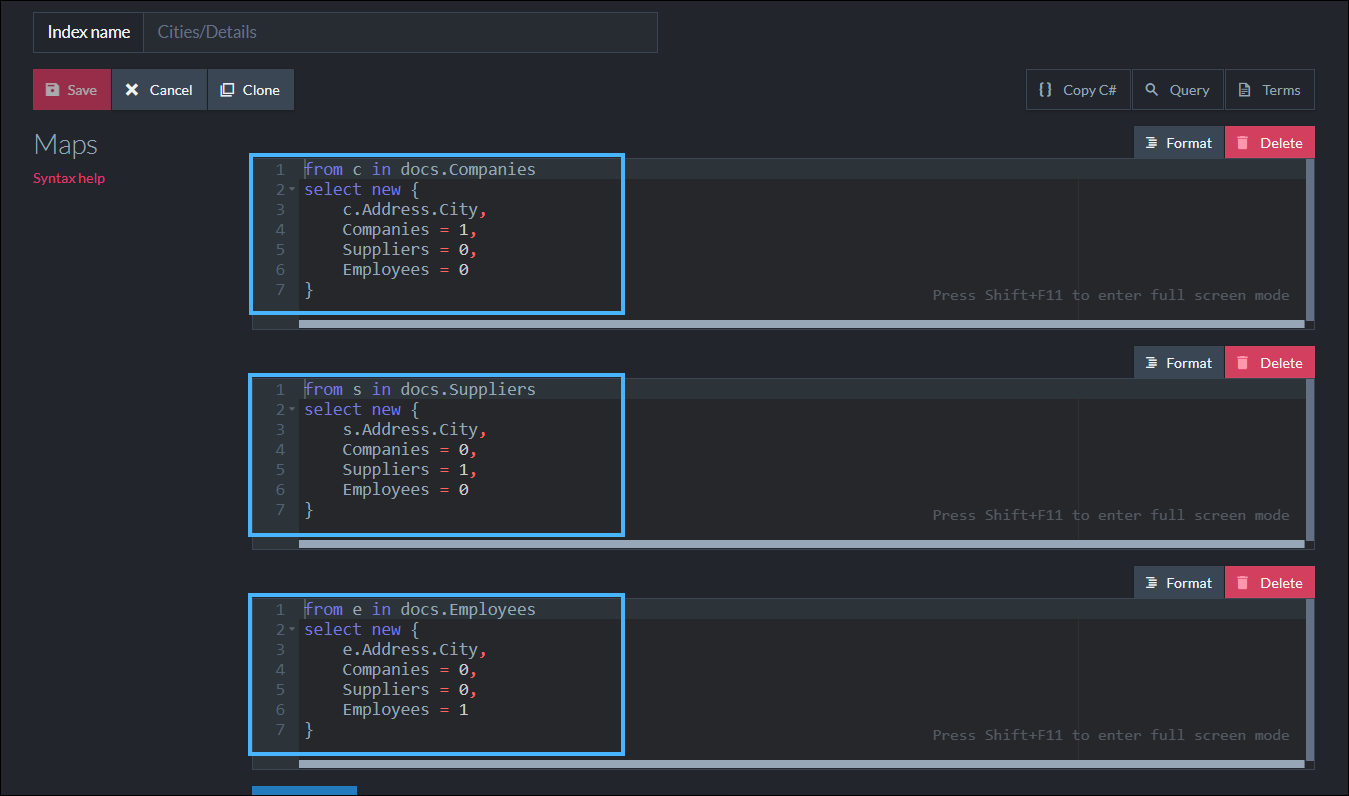The image size is (1349, 796).
Task: Click the trash icon on Employees map Delete
Action: pyautogui.click(x=1243, y=583)
